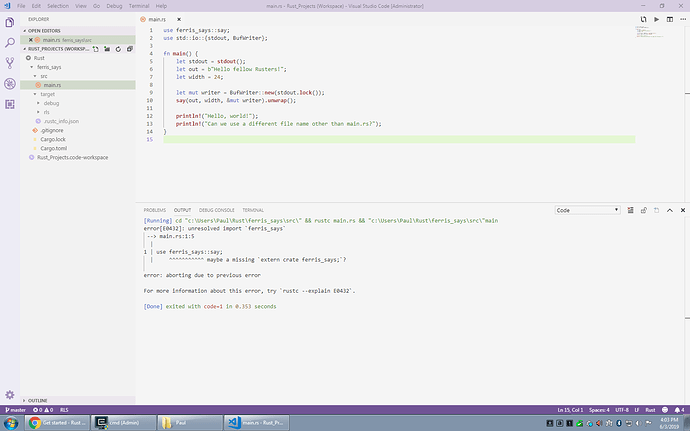The width and height of the screenshot is (690, 431).
Task: Click the New File icon in the workspace header
Action: 96,49
